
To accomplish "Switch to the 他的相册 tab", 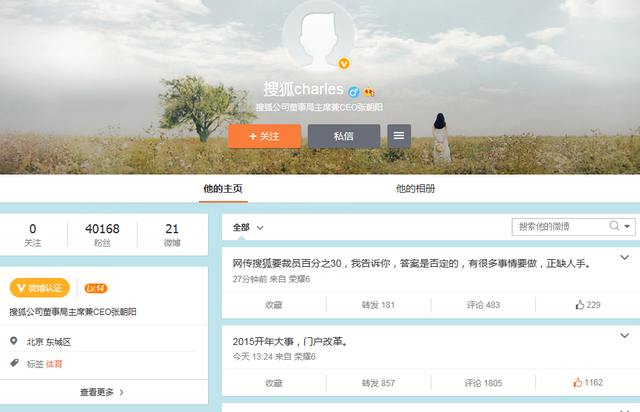I will 415,189.
